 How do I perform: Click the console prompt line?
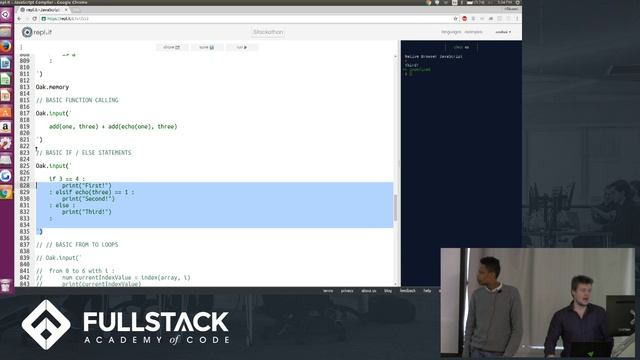[x=409, y=74]
